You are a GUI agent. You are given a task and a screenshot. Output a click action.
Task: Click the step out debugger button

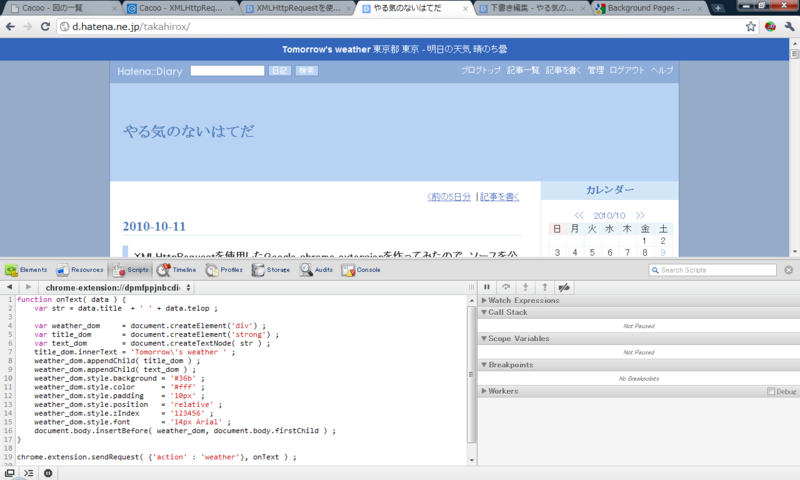point(544,287)
